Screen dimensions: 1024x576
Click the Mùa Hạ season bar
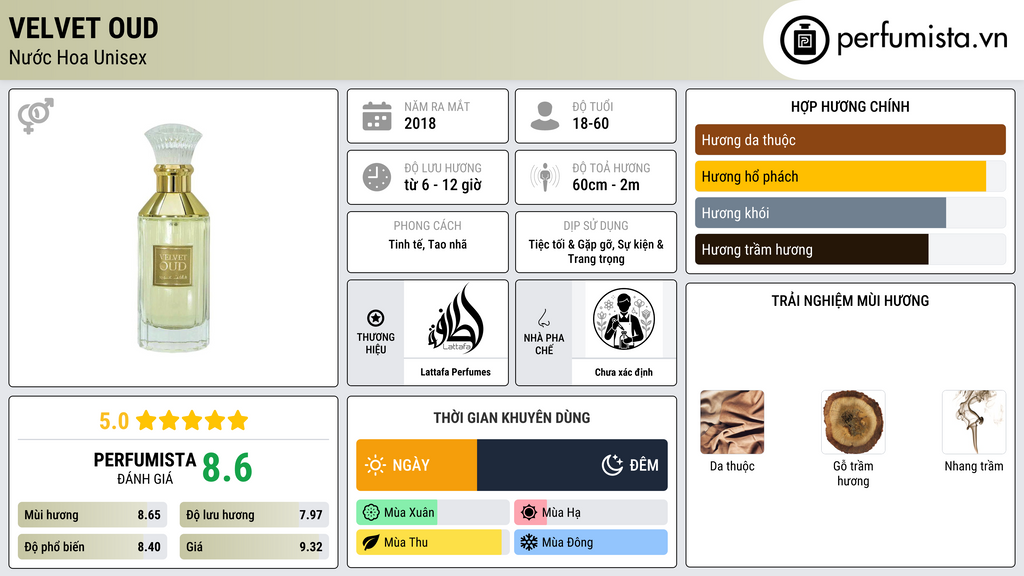point(590,513)
